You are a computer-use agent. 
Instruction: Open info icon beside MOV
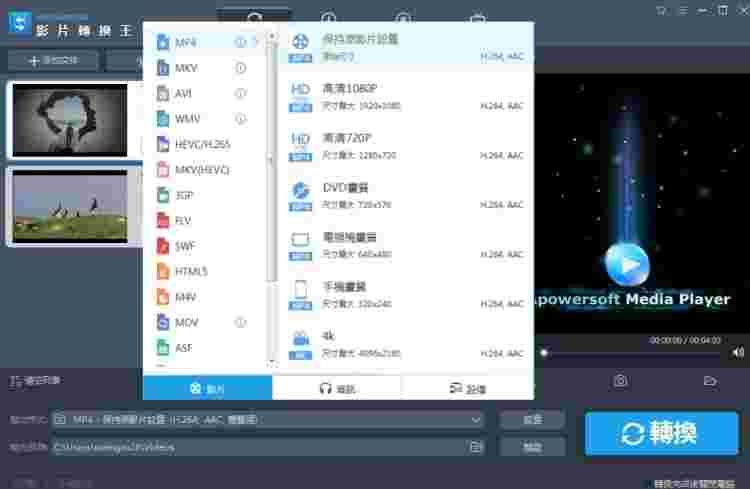point(241,322)
